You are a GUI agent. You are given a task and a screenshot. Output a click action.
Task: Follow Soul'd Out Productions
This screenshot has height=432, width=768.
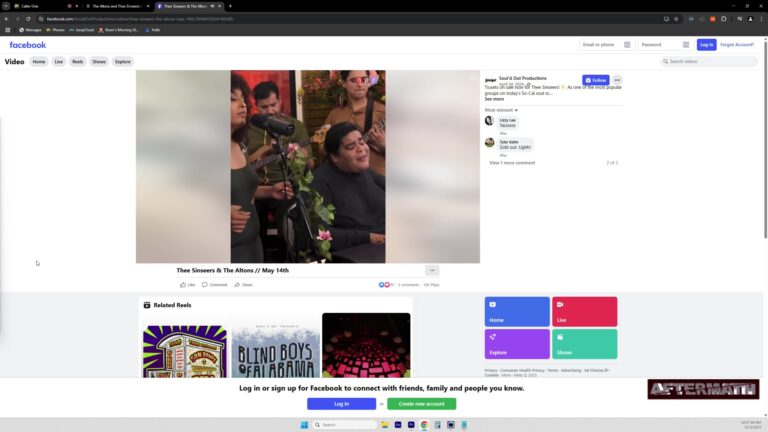click(x=596, y=80)
